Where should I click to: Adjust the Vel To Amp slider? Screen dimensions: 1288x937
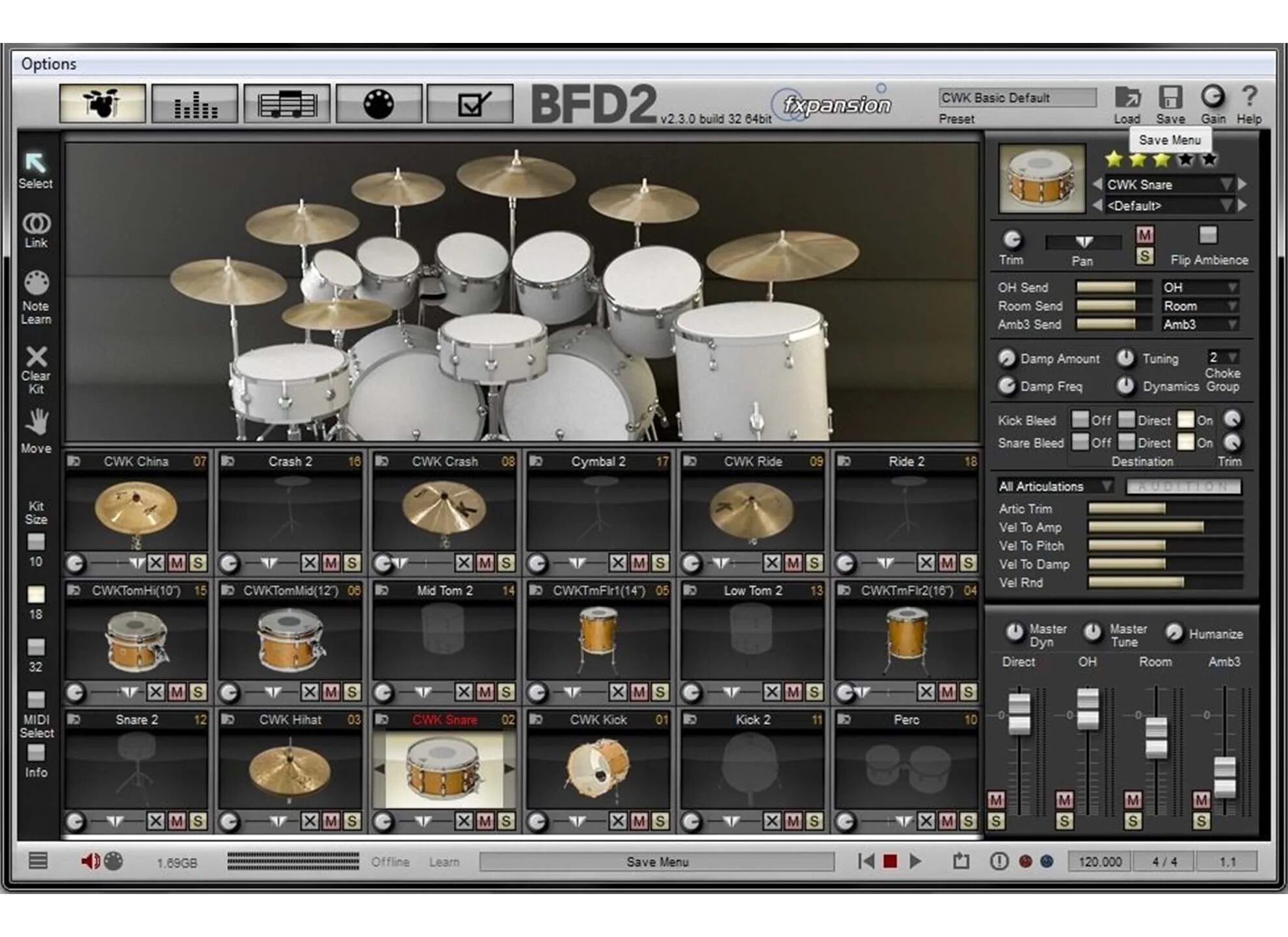[x=1164, y=527]
